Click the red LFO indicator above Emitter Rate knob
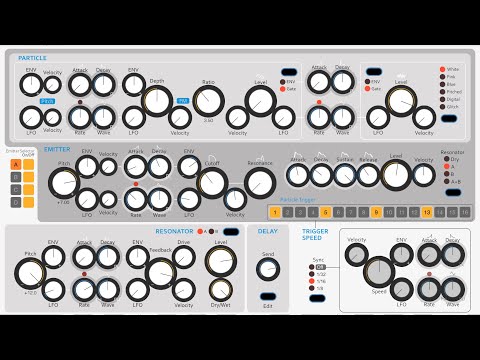480x360 pixels. coord(136,184)
